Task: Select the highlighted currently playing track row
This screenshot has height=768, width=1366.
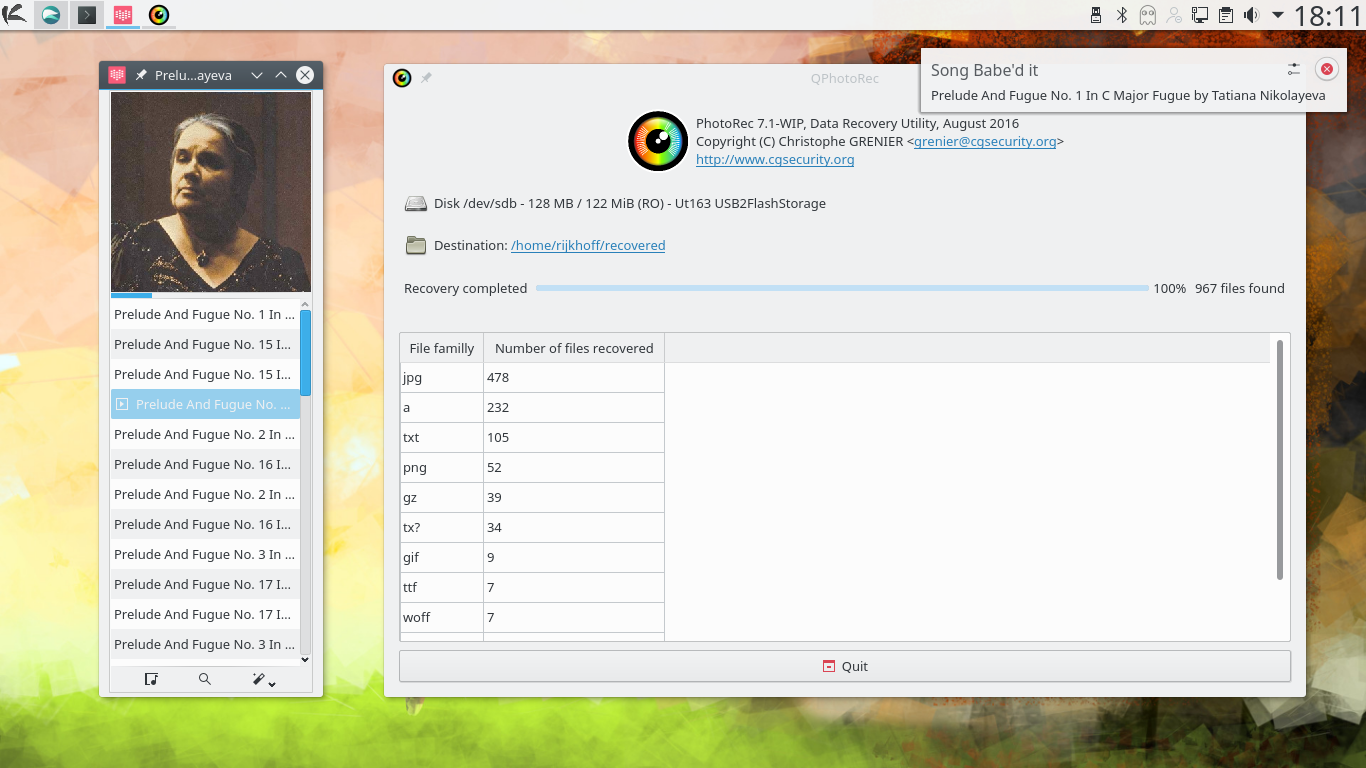Action: pos(205,404)
